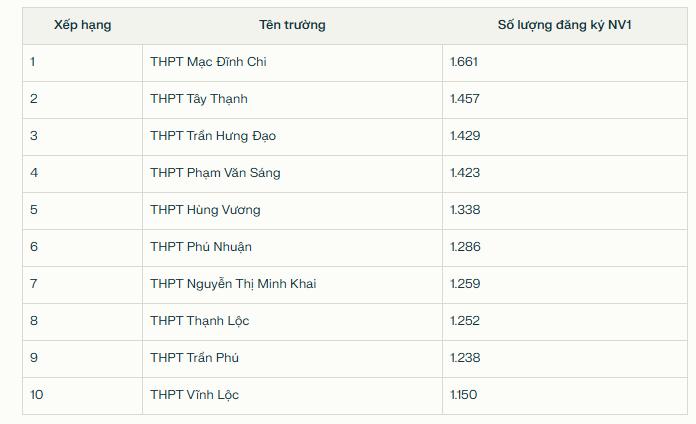Select THPT Phú Nhuận cell

click(x=201, y=247)
